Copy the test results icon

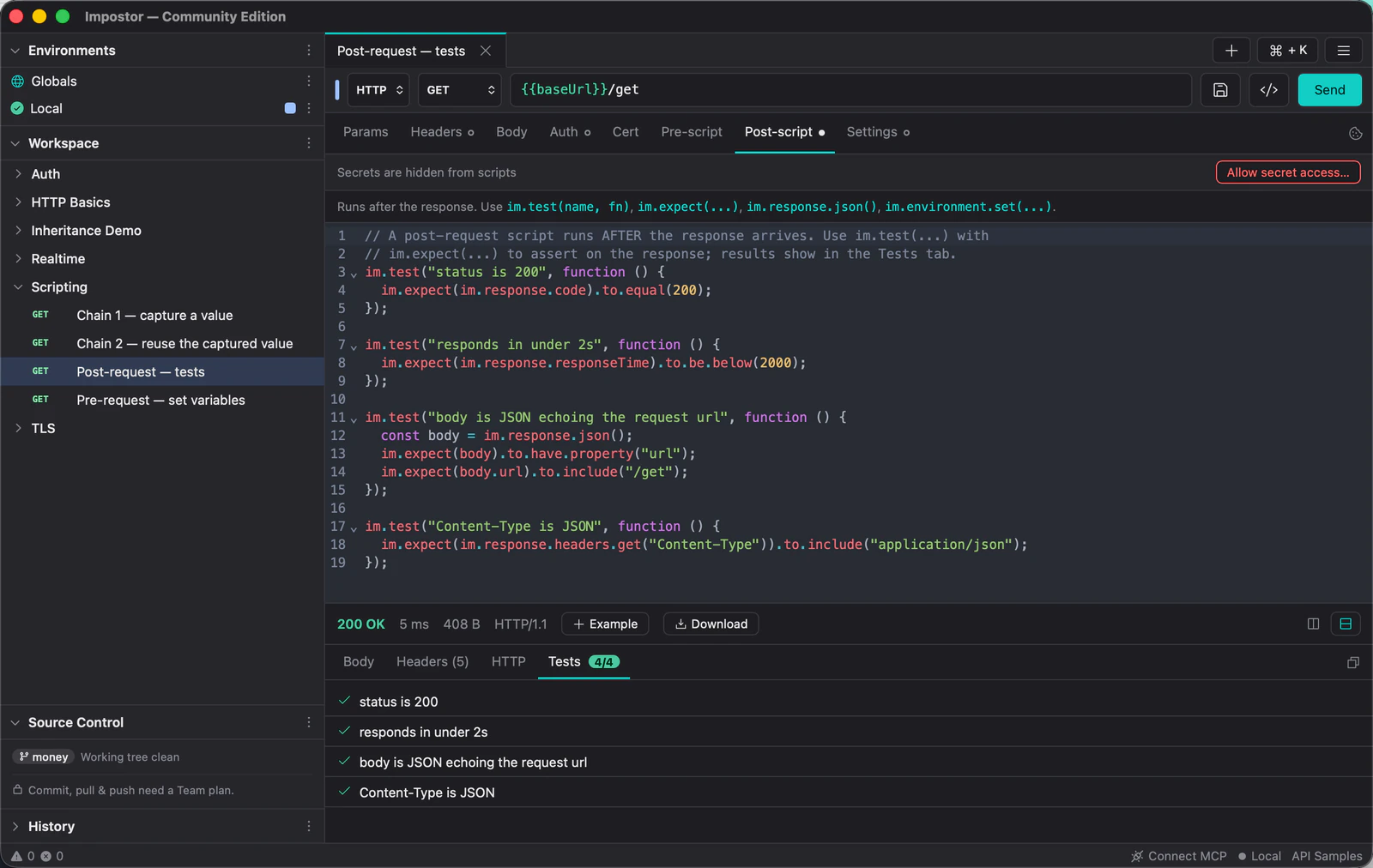point(1353,662)
